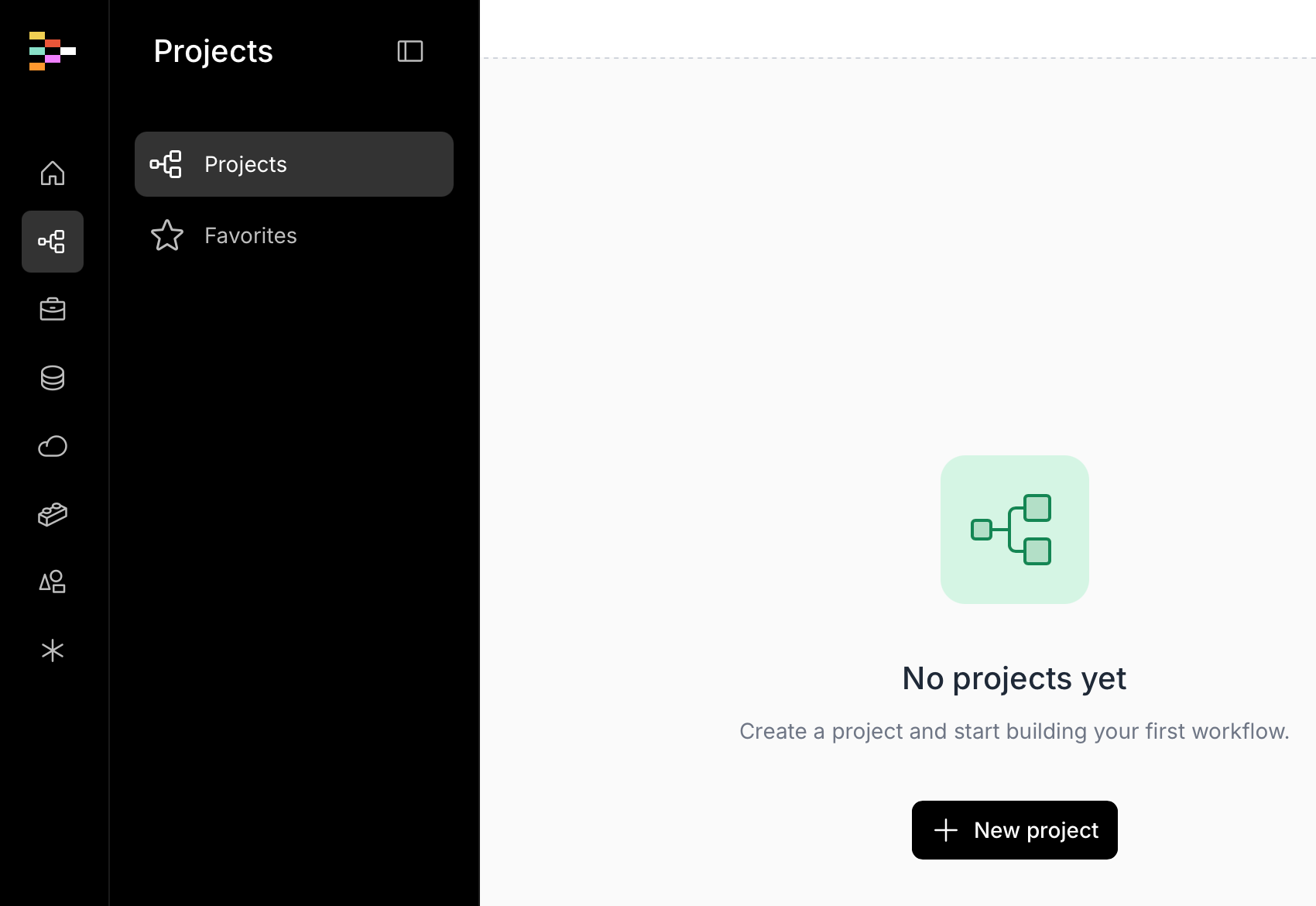
Task: Click the Projects sidebar title
Action: pyautogui.click(x=213, y=51)
